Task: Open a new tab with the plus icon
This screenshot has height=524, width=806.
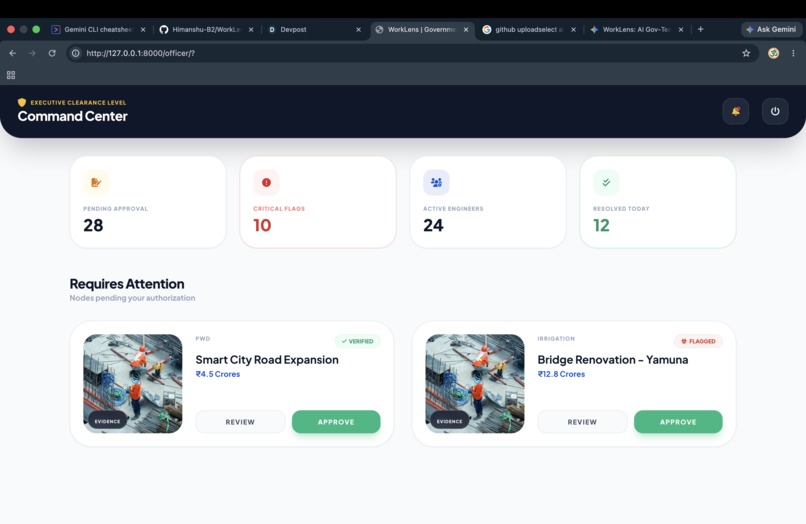Action: (700, 29)
